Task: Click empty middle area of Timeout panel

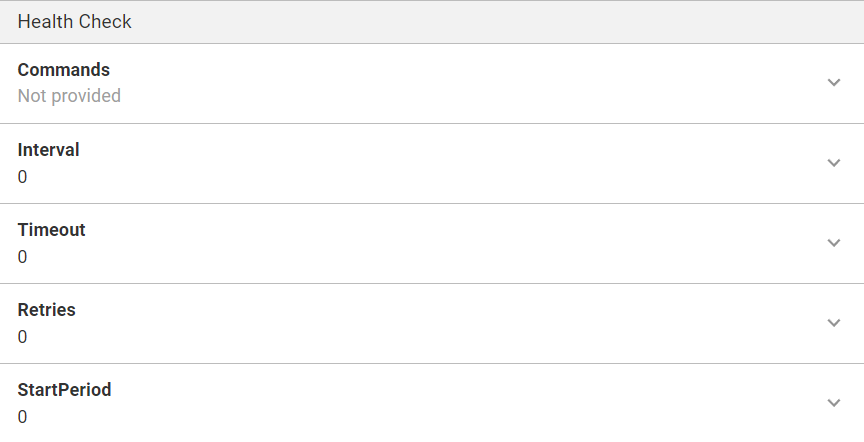Action: point(432,243)
